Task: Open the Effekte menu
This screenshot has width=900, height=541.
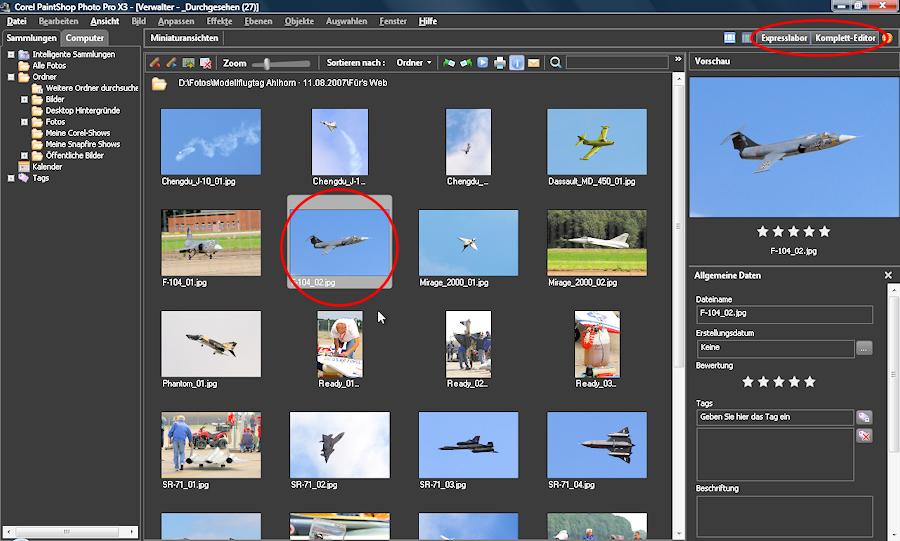Action: coord(219,21)
